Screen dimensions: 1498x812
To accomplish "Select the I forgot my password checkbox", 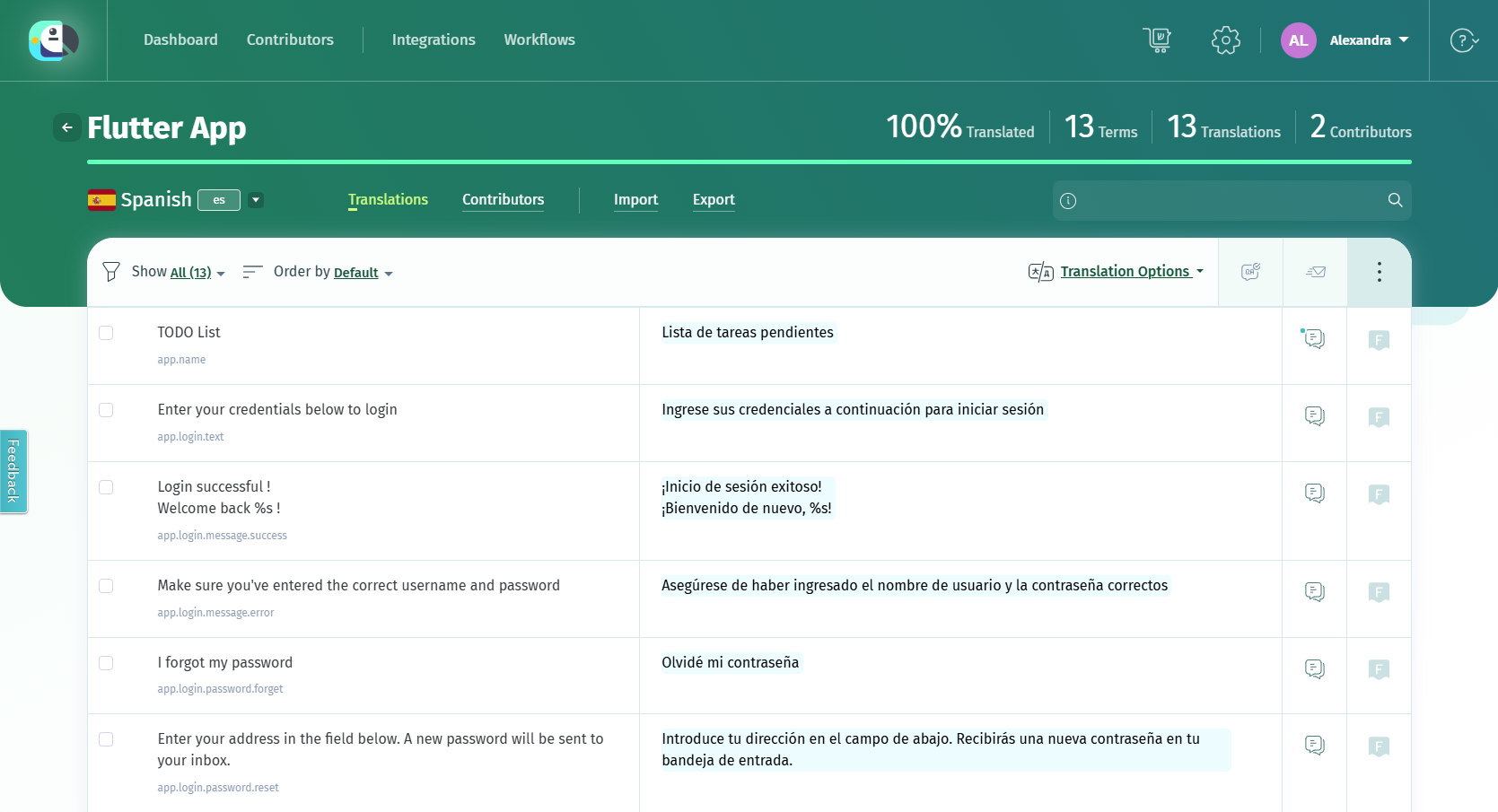I will click(x=106, y=663).
